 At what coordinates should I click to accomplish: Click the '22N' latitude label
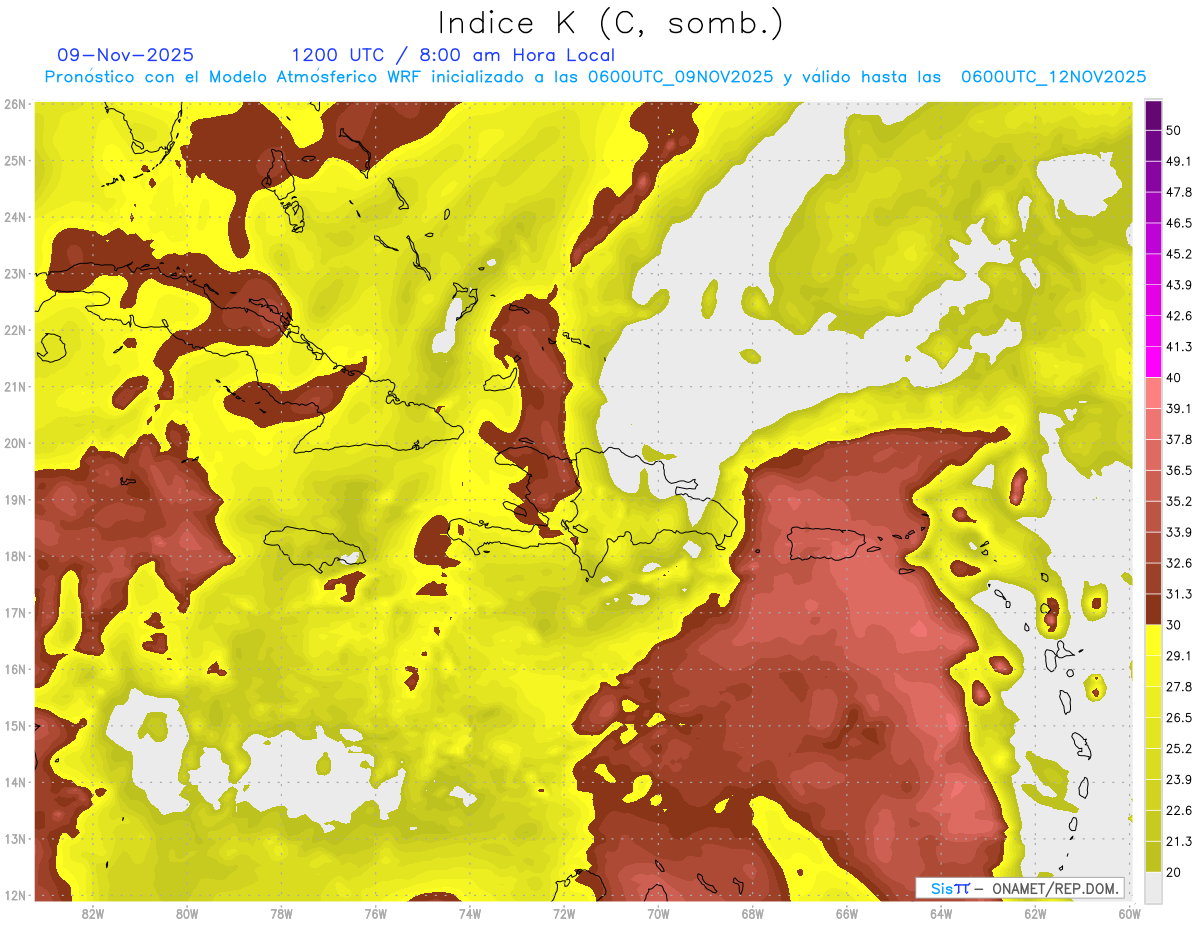coord(14,330)
